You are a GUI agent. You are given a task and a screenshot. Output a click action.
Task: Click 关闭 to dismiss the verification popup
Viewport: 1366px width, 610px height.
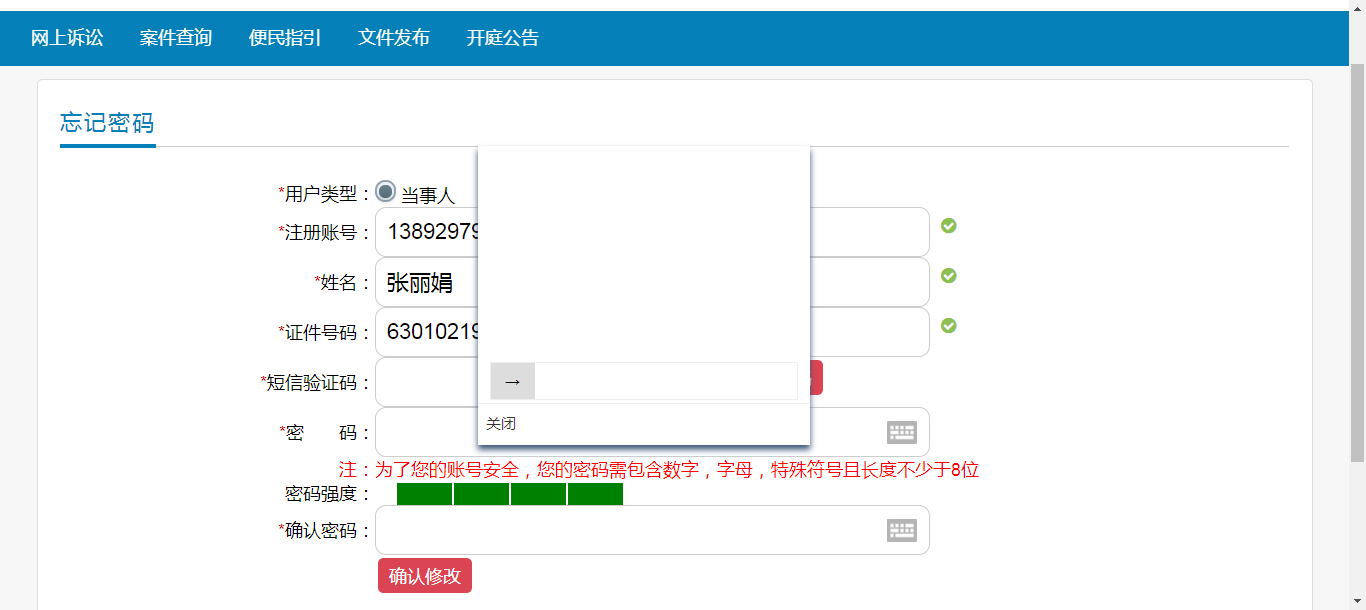(501, 424)
